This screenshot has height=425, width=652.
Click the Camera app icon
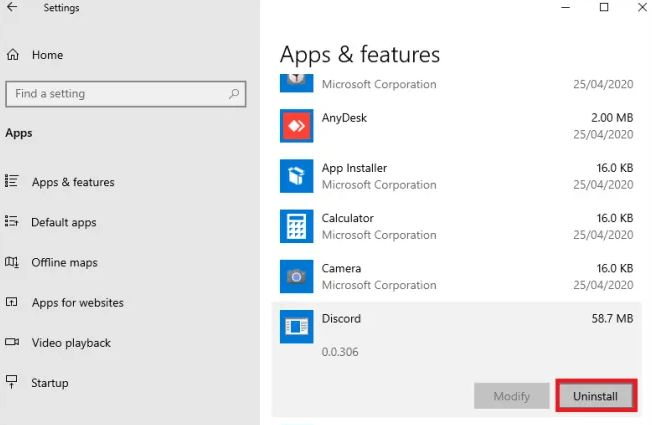tap(296, 277)
